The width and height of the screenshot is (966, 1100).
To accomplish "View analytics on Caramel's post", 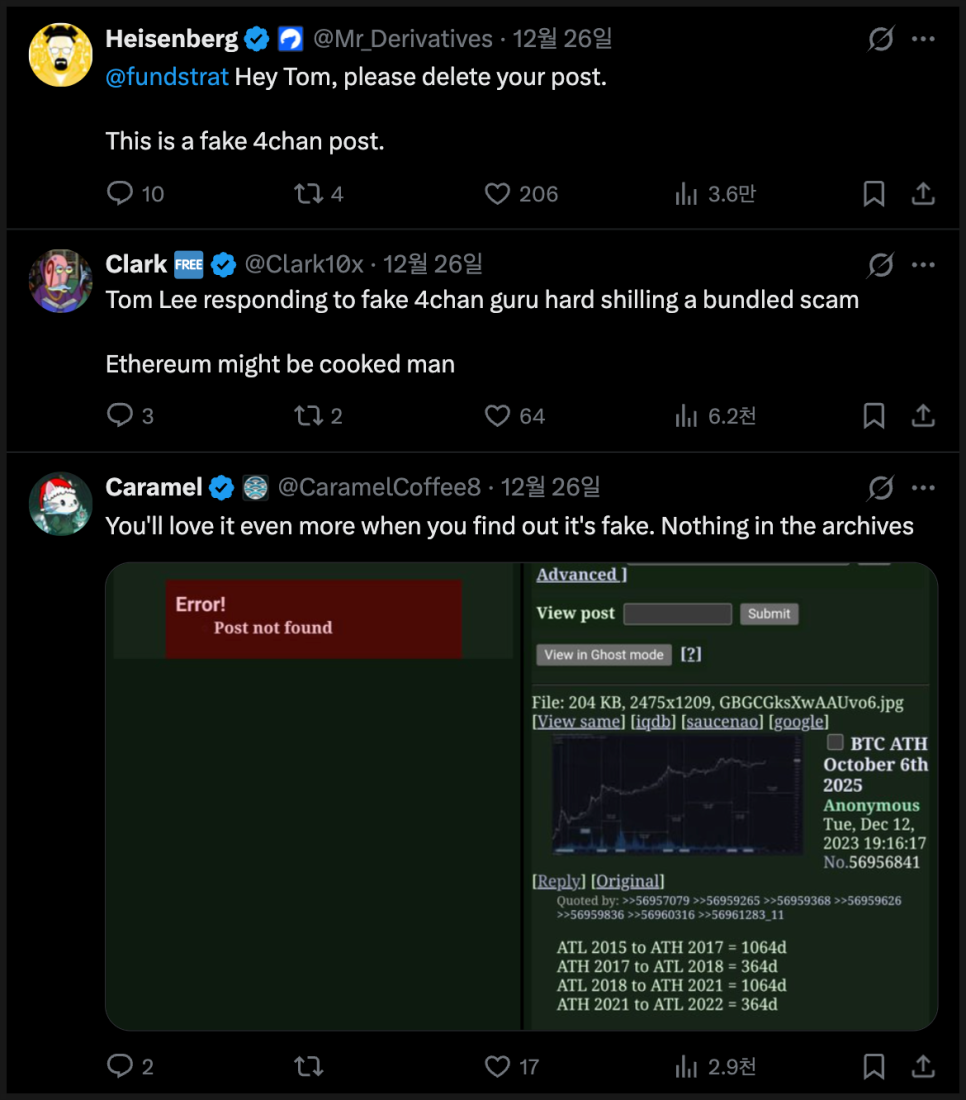I will 686,1067.
